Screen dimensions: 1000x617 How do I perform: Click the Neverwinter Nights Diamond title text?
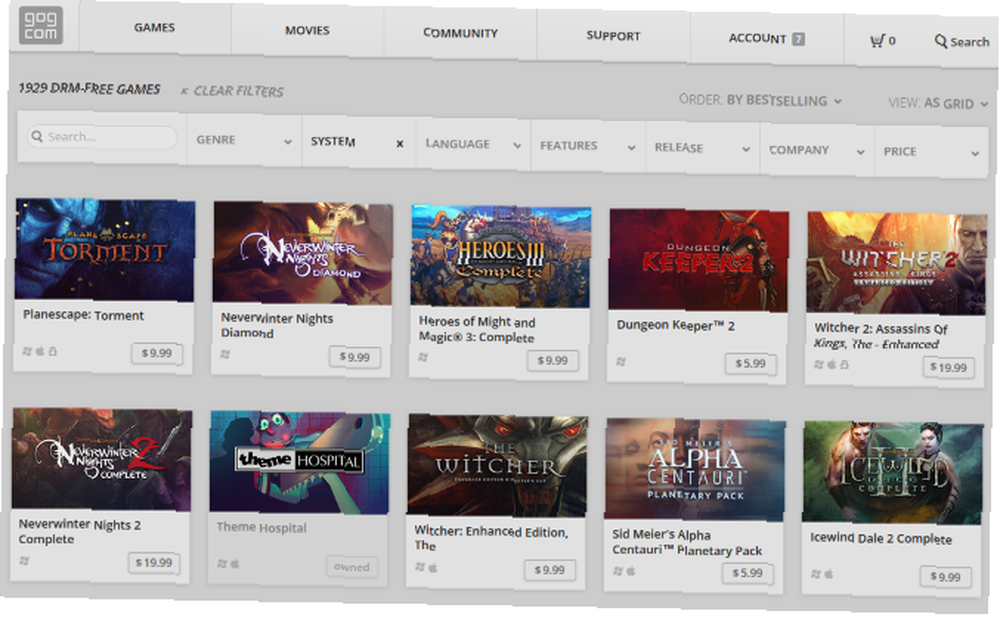click(x=277, y=325)
